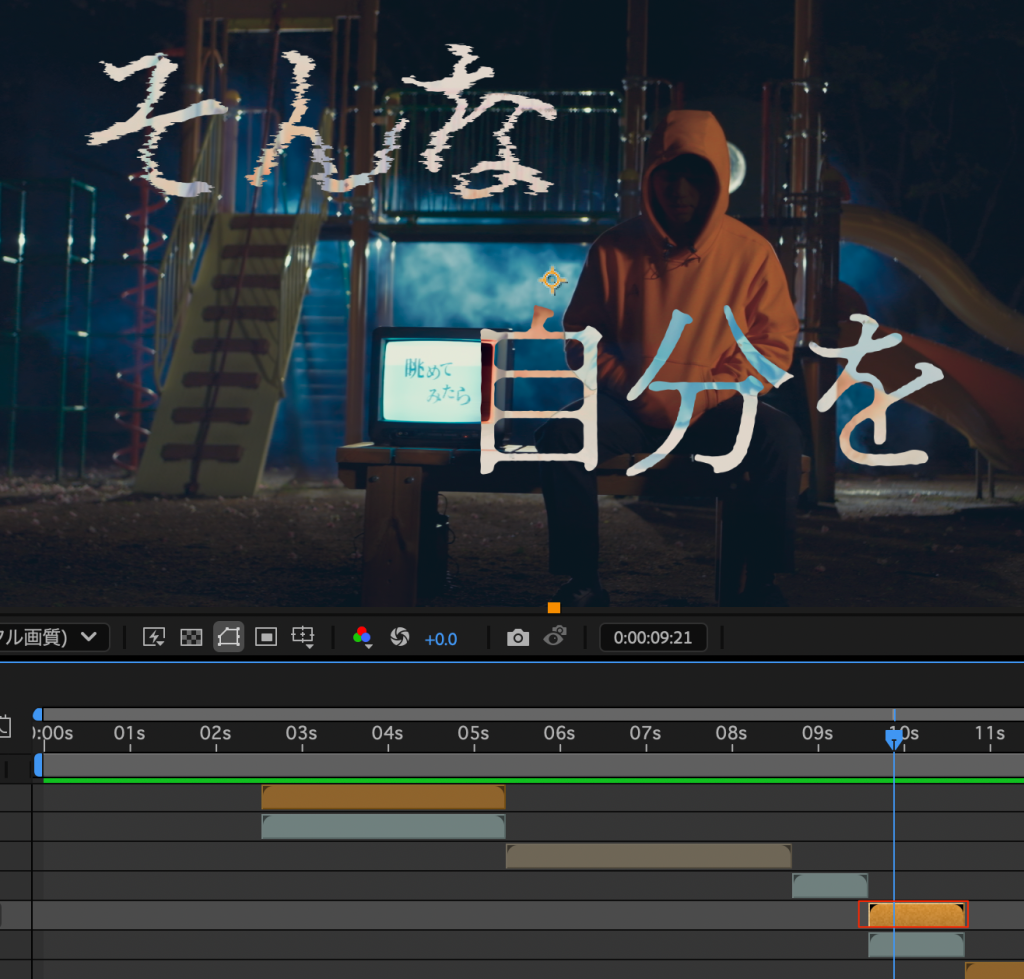Click the time navigator start handle

pyautogui.click(x=38, y=714)
